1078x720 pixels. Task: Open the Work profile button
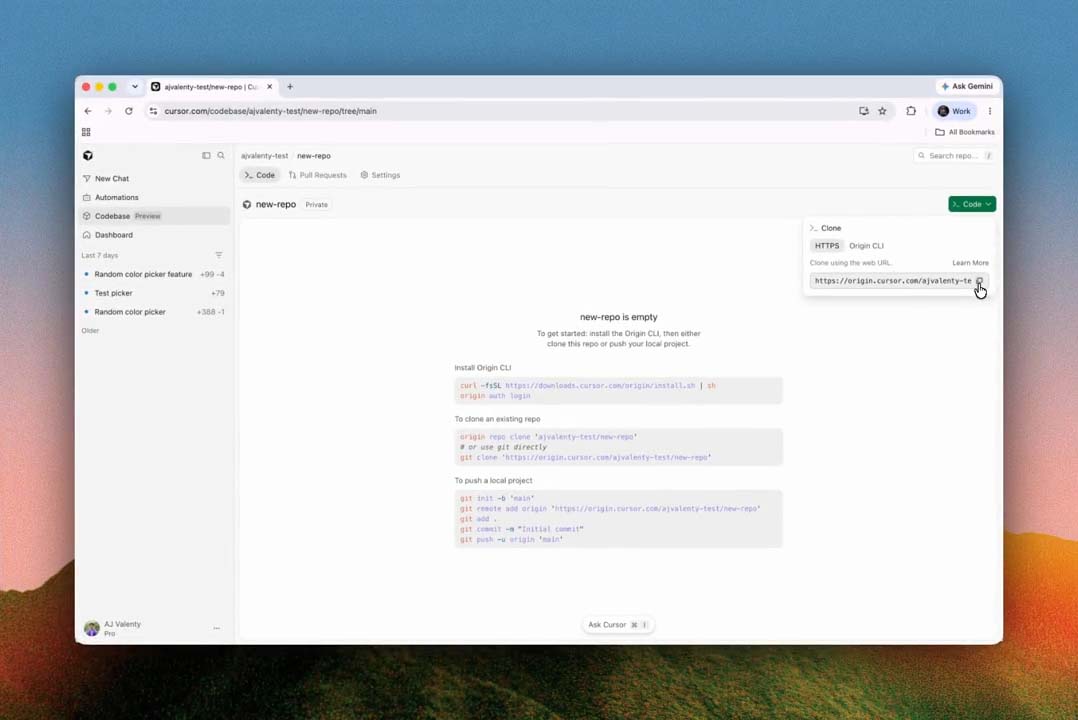[954, 111]
